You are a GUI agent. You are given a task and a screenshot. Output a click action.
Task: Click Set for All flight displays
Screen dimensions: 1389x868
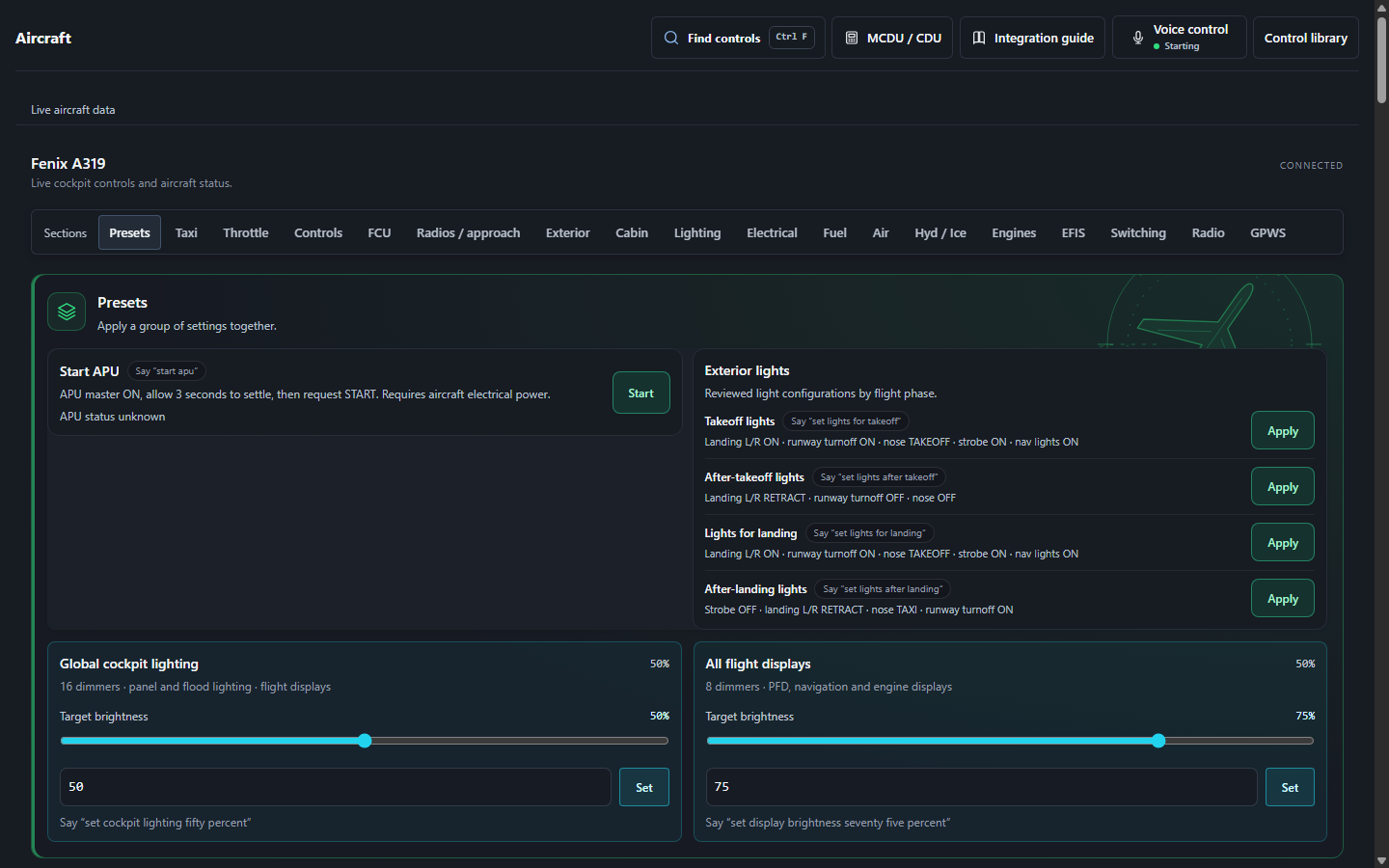click(1290, 787)
